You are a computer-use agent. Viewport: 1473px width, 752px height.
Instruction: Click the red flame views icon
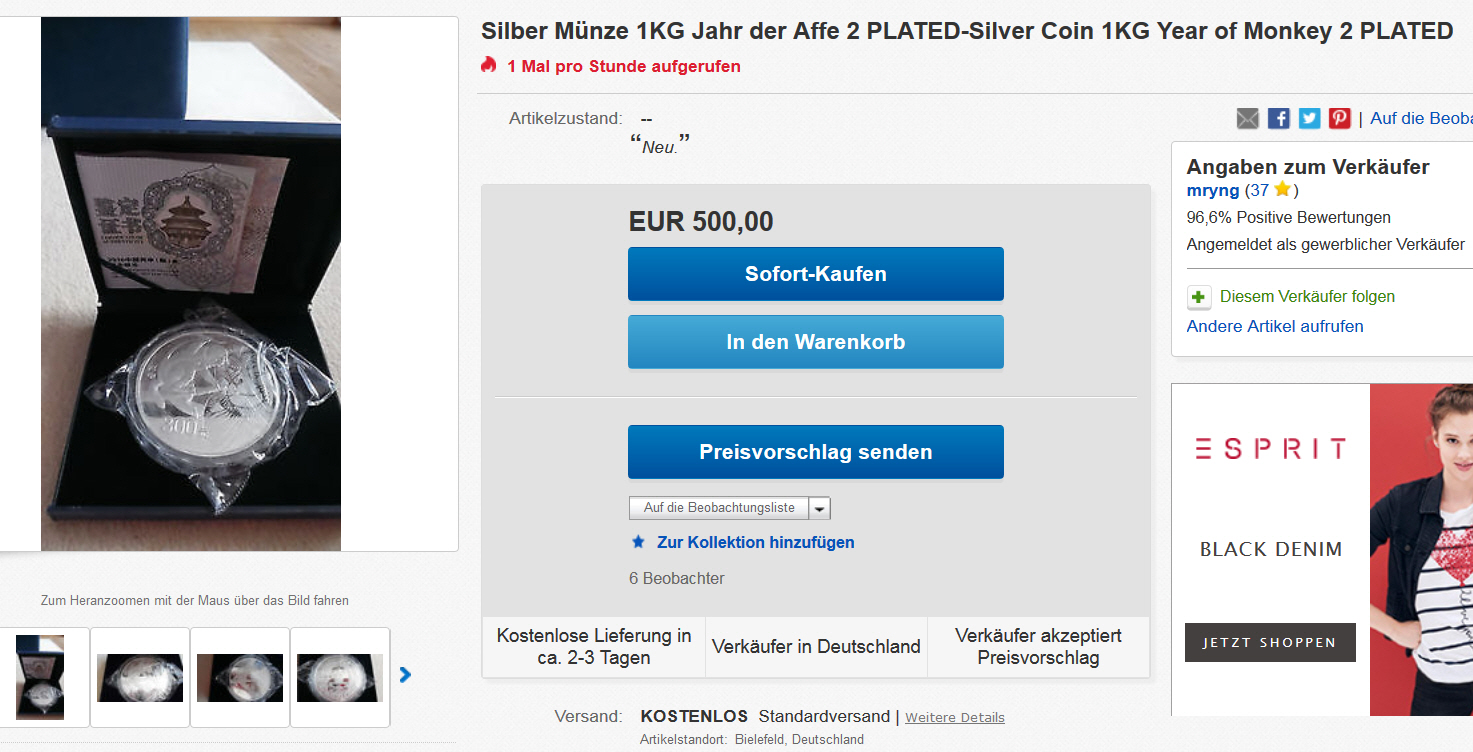click(x=489, y=66)
